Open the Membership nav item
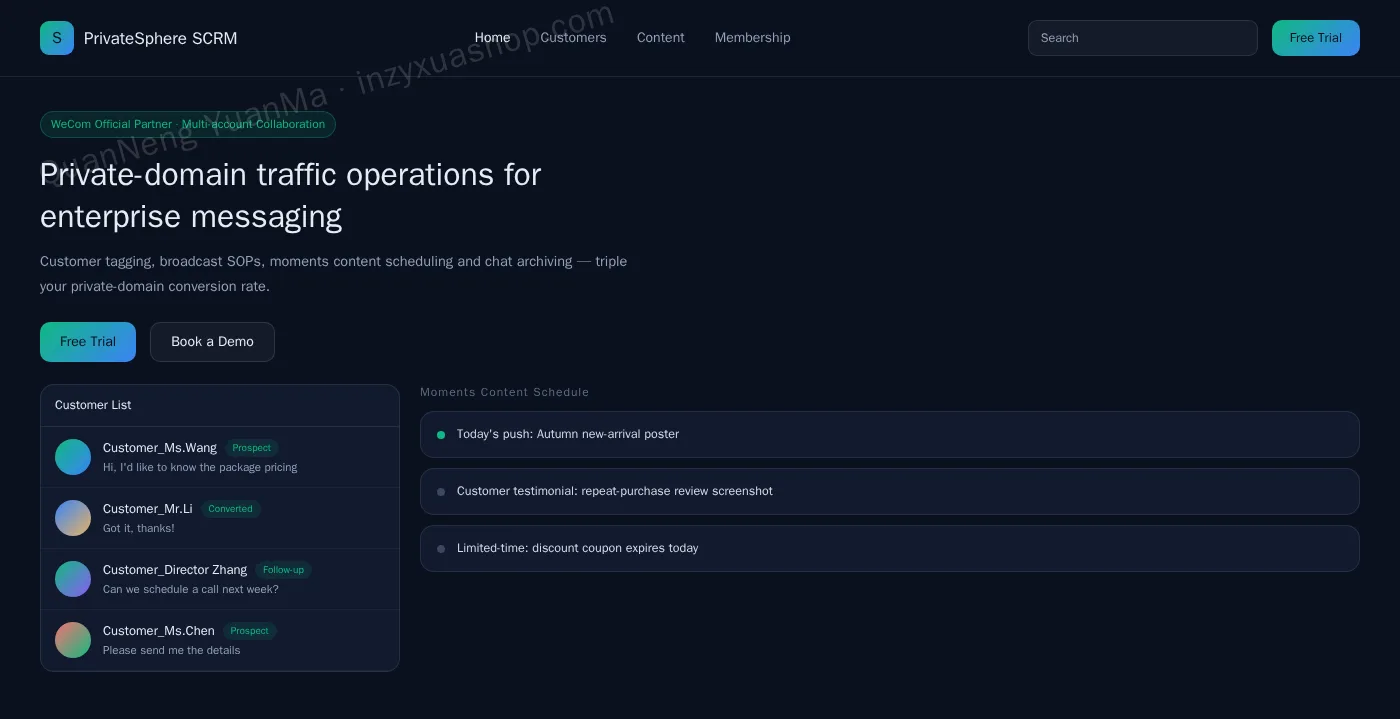1400x719 pixels. 752,38
